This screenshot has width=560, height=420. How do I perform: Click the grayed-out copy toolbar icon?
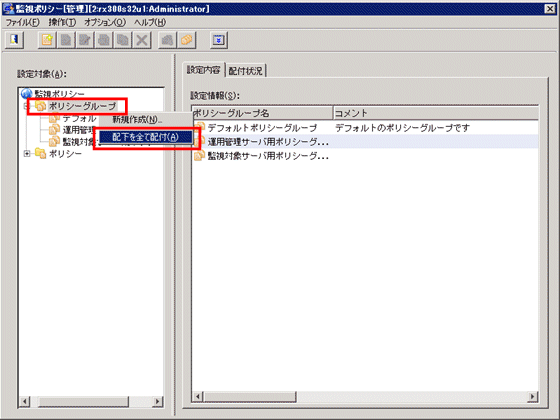click(x=123, y=40)
